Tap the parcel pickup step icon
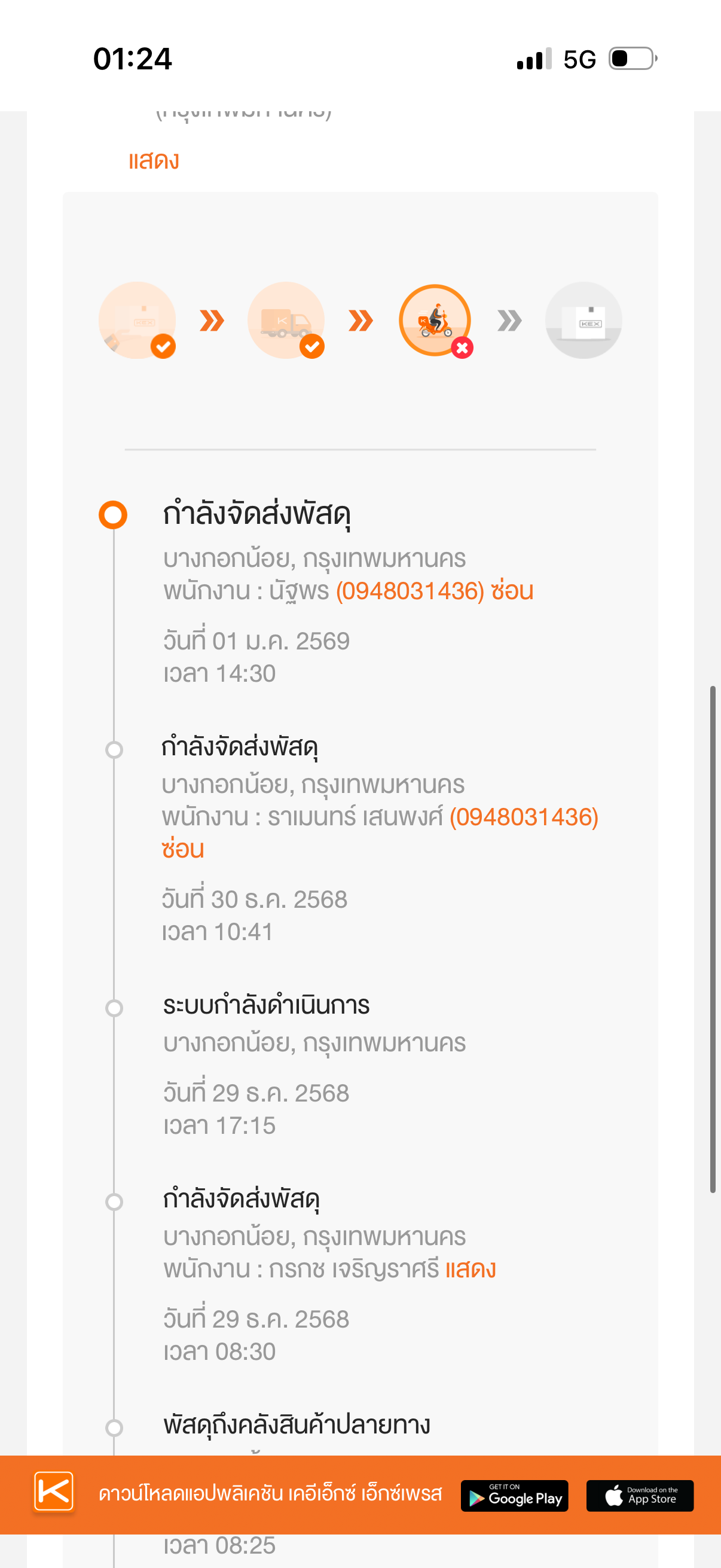Image resolution: width=721 pixels, height=1568 pixels. coord(137,320)
